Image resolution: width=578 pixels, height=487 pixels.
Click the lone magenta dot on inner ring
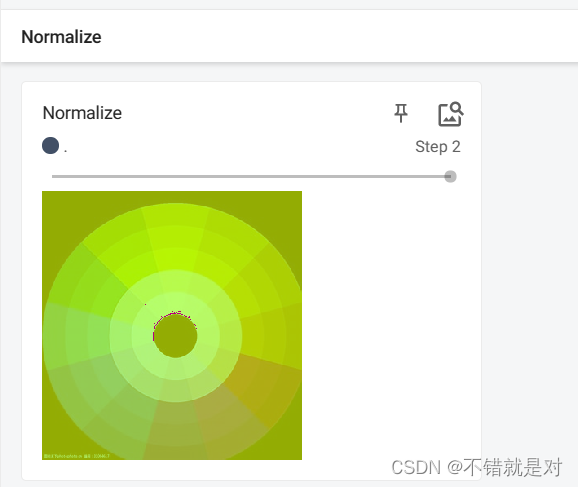tap(145, 305)
